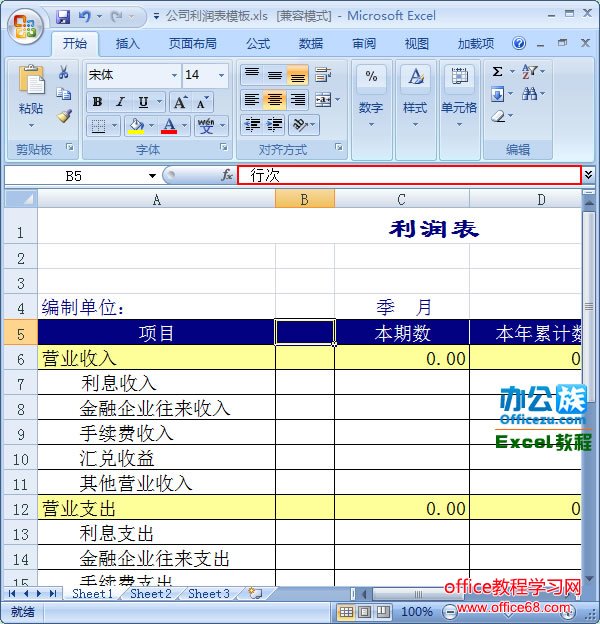Insert AutoSum with sigma icon

[497, 72]
